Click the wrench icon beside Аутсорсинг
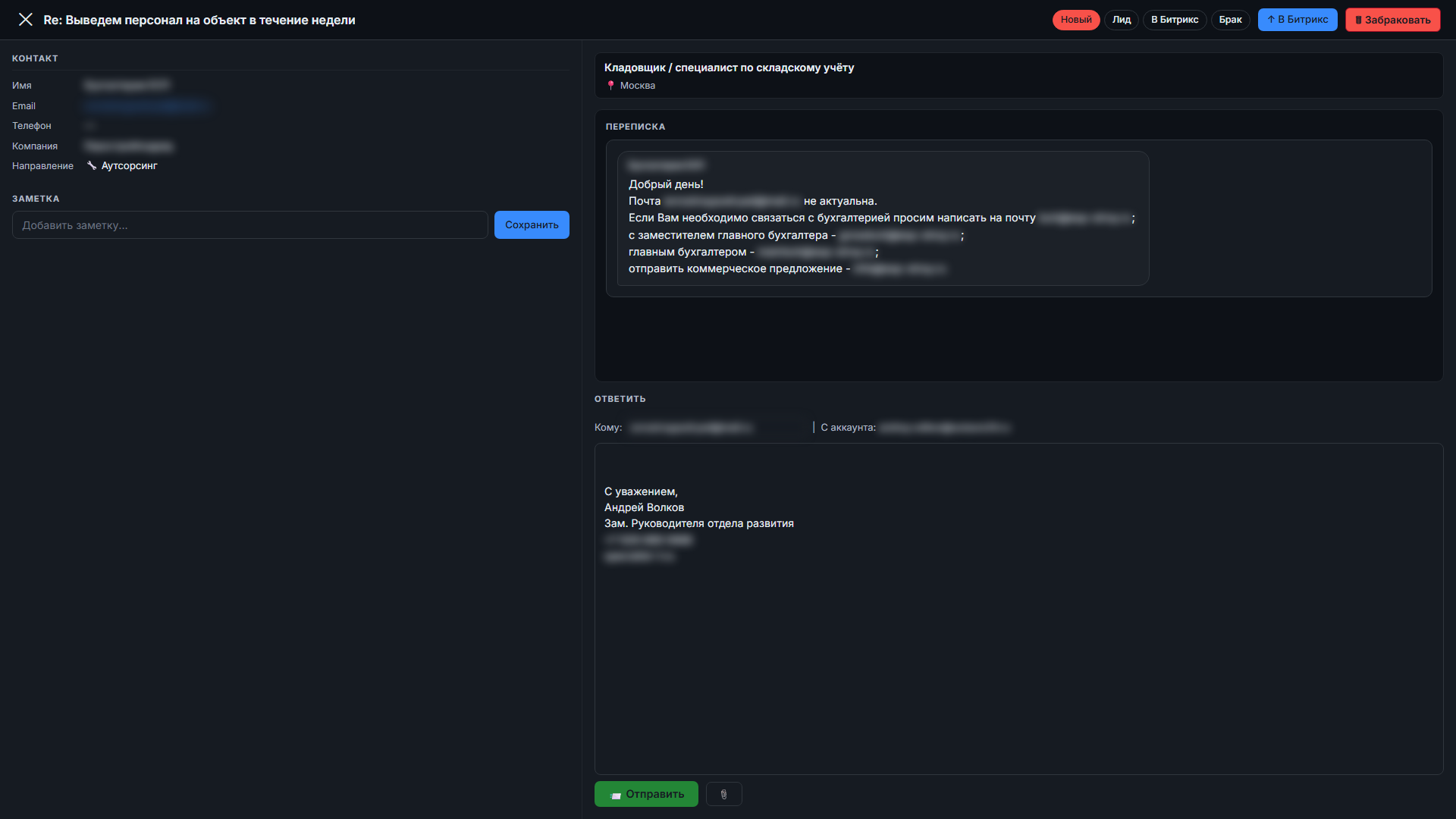Image resolution: width=1456 pixels, height=819 pixels. click(x=91, y=165)
